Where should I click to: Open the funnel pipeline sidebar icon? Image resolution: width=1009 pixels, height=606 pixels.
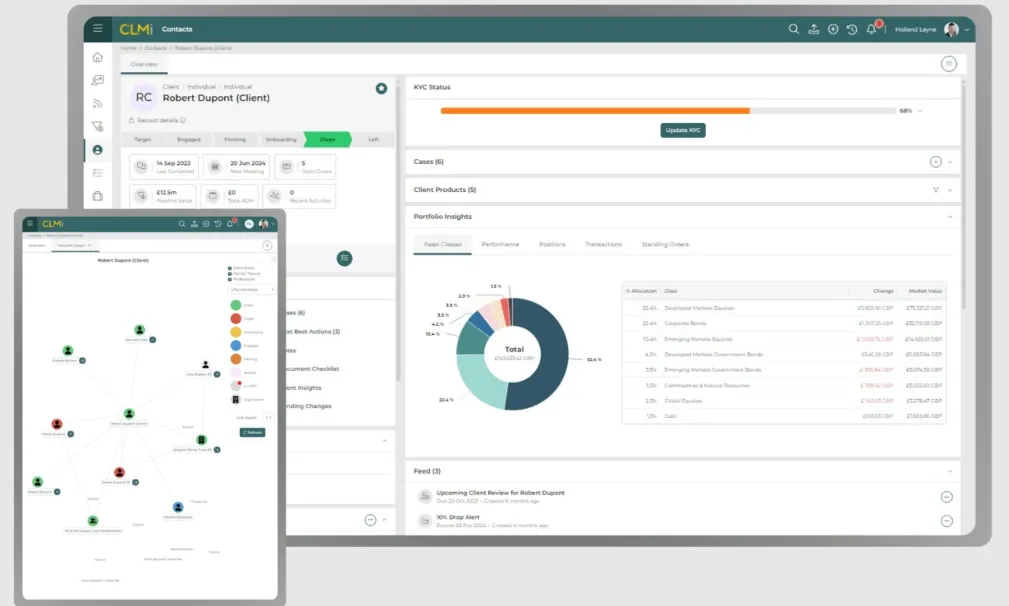(98, 127)
